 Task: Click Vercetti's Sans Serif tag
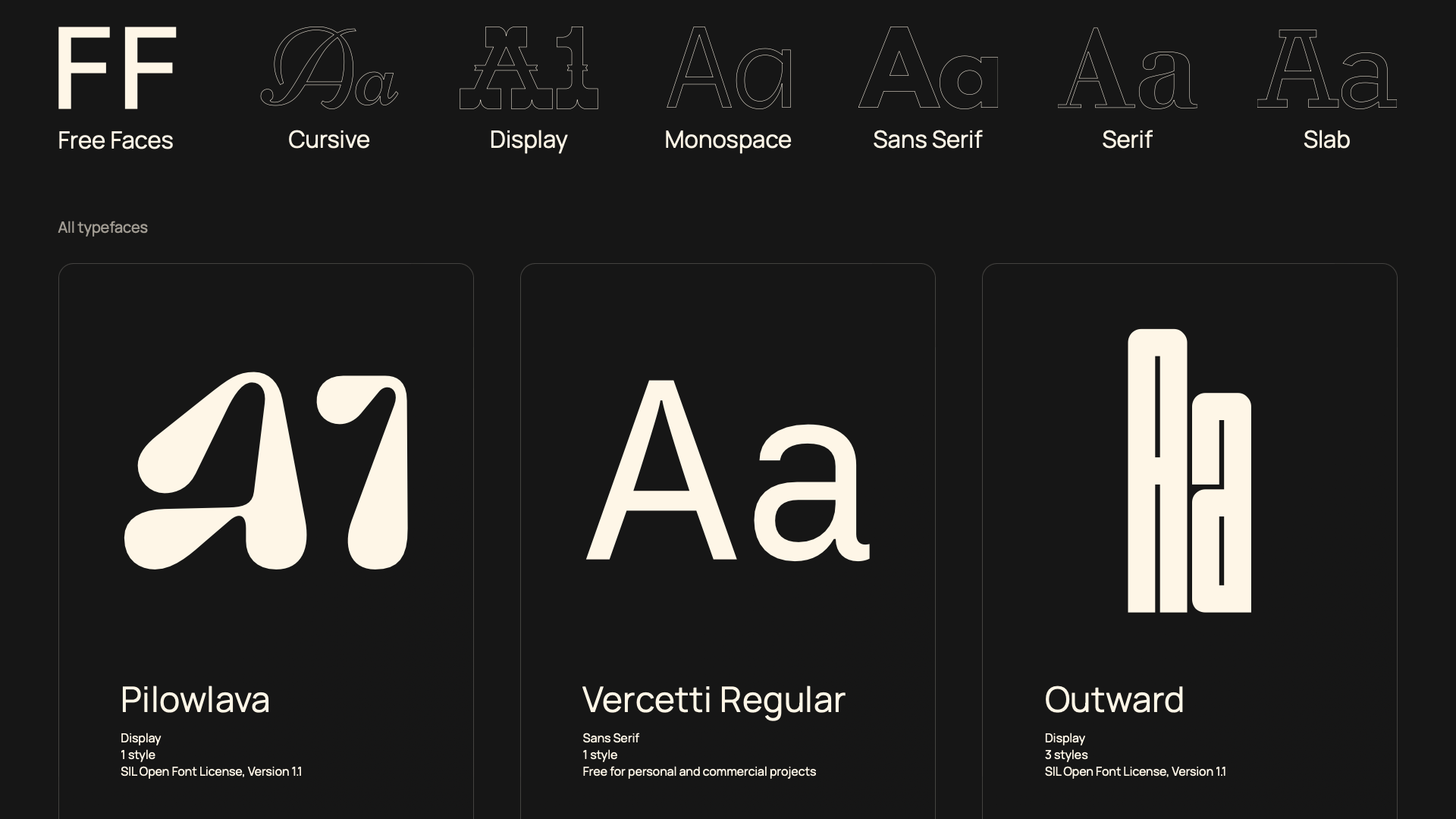(610, 738)
